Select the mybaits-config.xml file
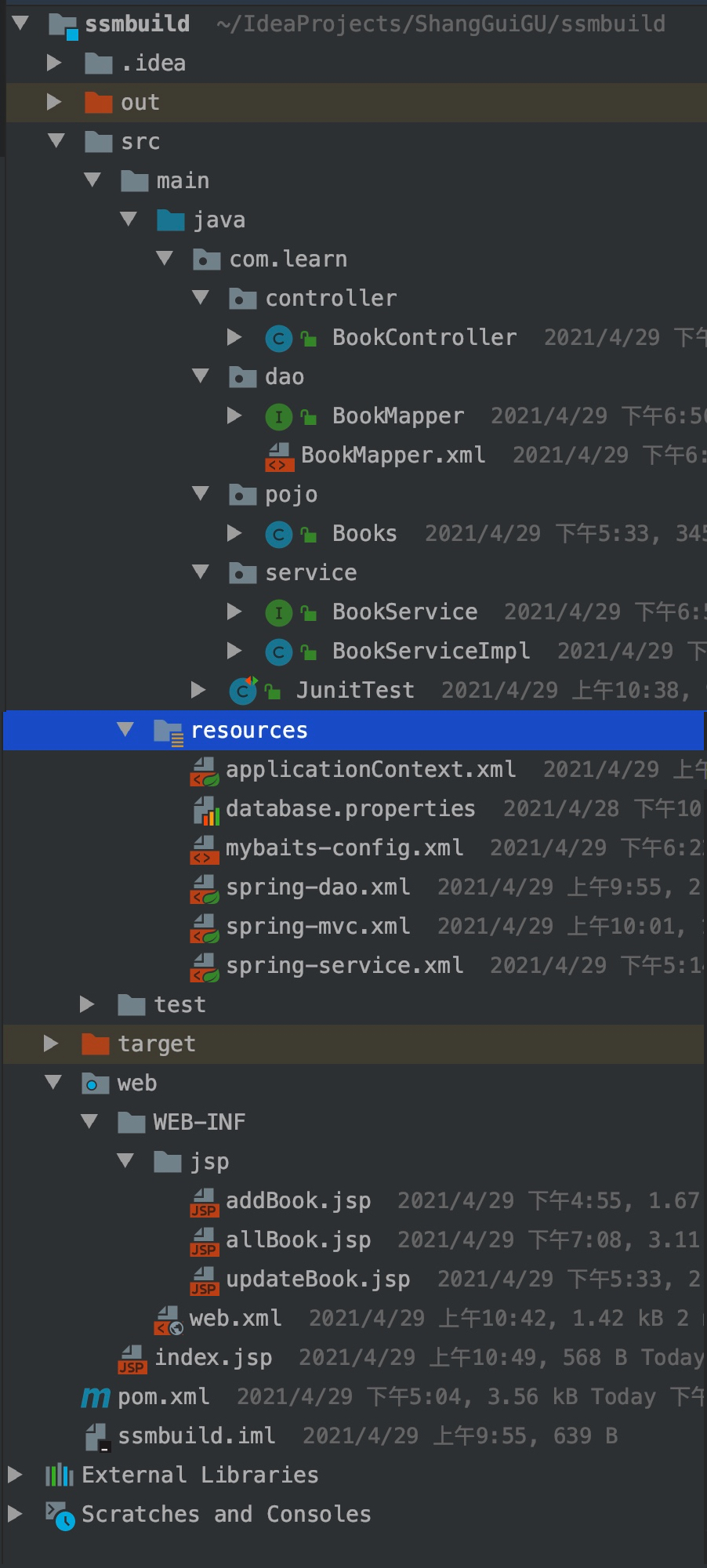The width and height of the screenshot is (707, 1568). [x=344, y=848]
